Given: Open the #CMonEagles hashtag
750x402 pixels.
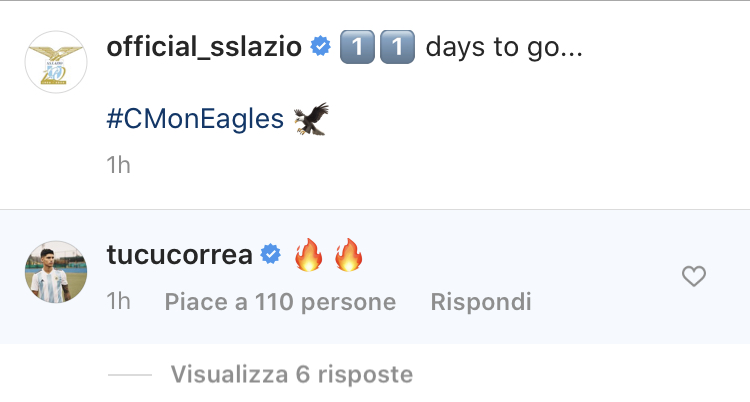Looking at the screenshot, I should 195,119.
